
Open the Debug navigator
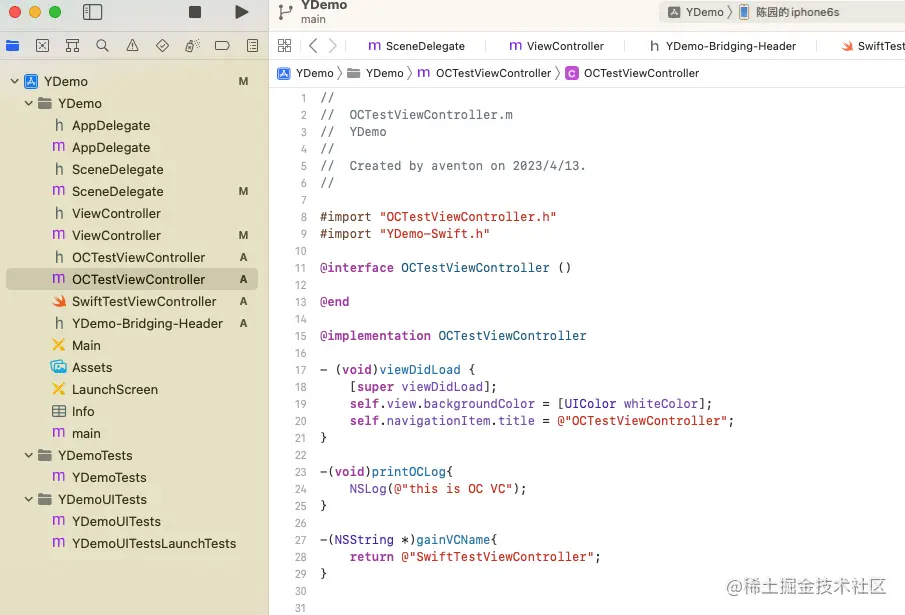point(192,46)
